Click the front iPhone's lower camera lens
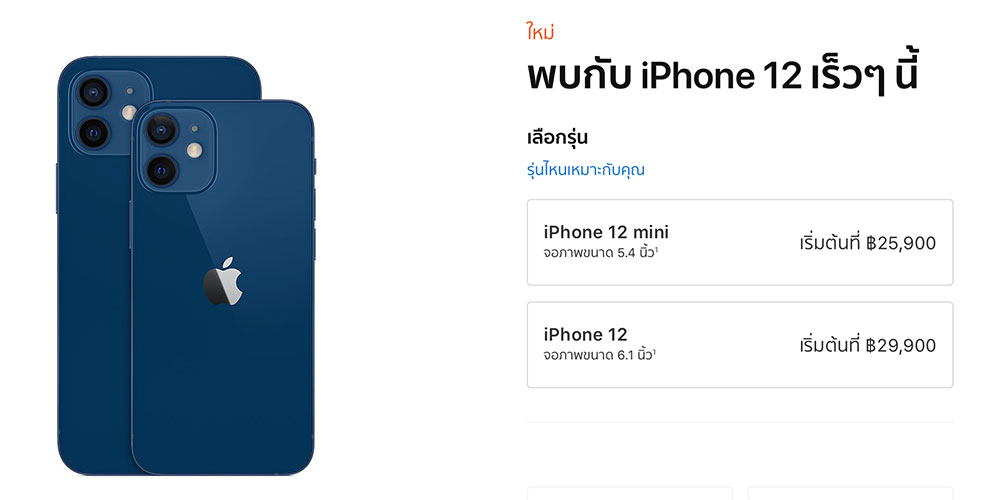 coord(161,170)
